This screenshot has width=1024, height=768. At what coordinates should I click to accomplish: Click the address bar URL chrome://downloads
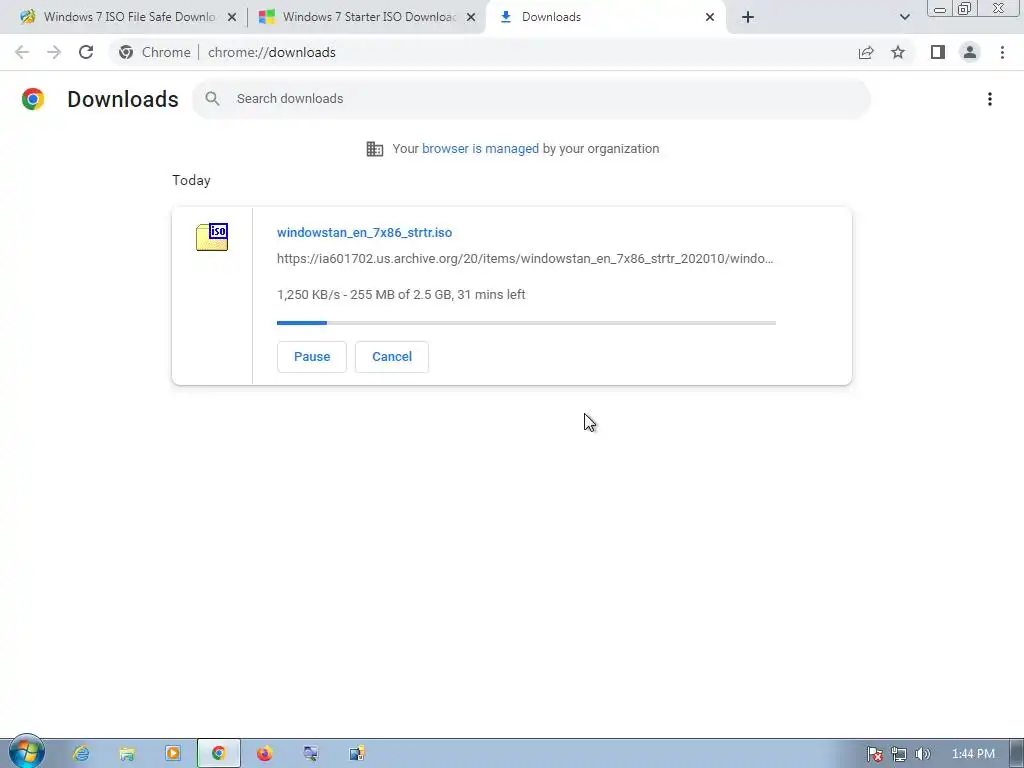tap(272, 52)
